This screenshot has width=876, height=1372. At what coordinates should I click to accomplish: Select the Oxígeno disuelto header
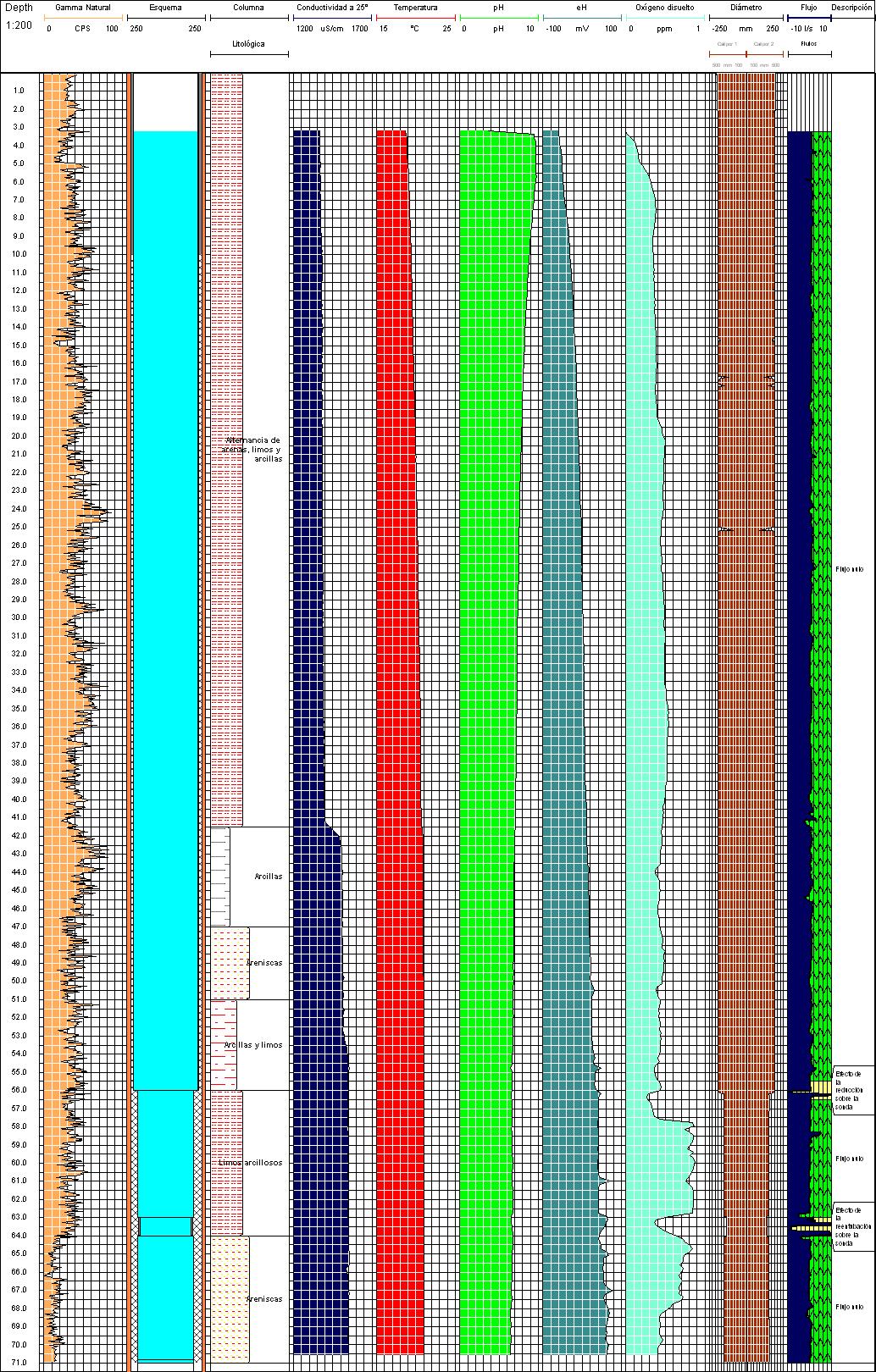(x=664, y=8)
